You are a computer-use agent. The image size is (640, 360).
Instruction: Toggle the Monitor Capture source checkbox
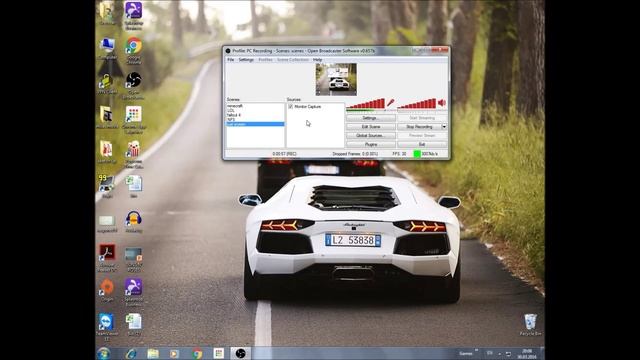[291, 107]
